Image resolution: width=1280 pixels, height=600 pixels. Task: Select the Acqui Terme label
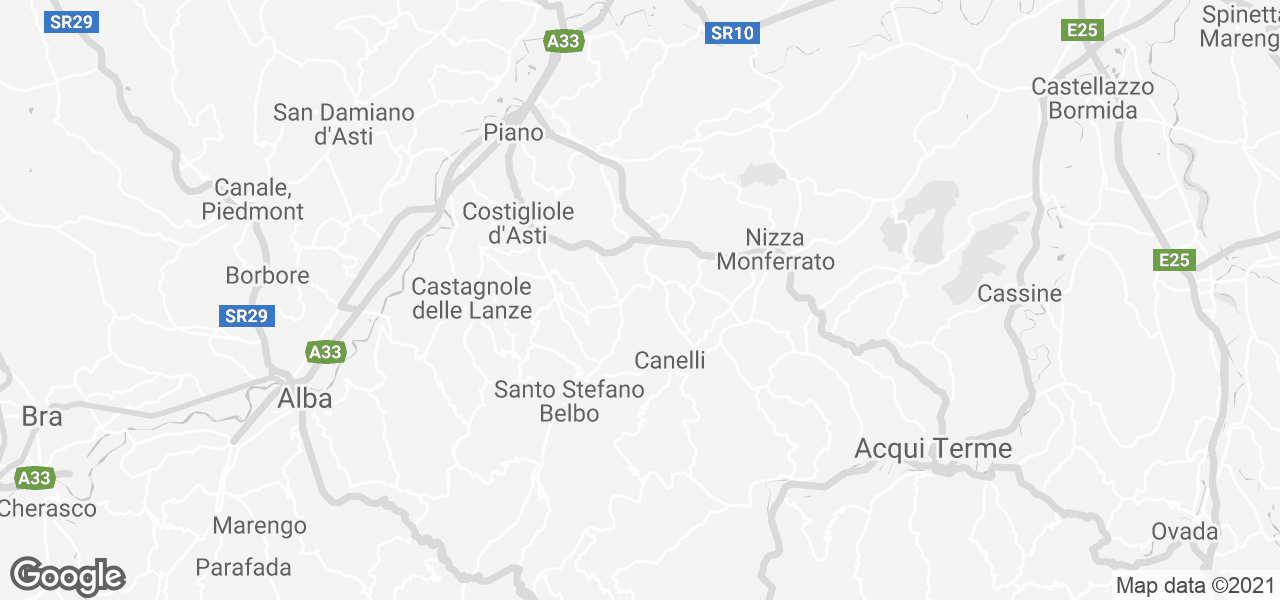click(x=933, y=450)
